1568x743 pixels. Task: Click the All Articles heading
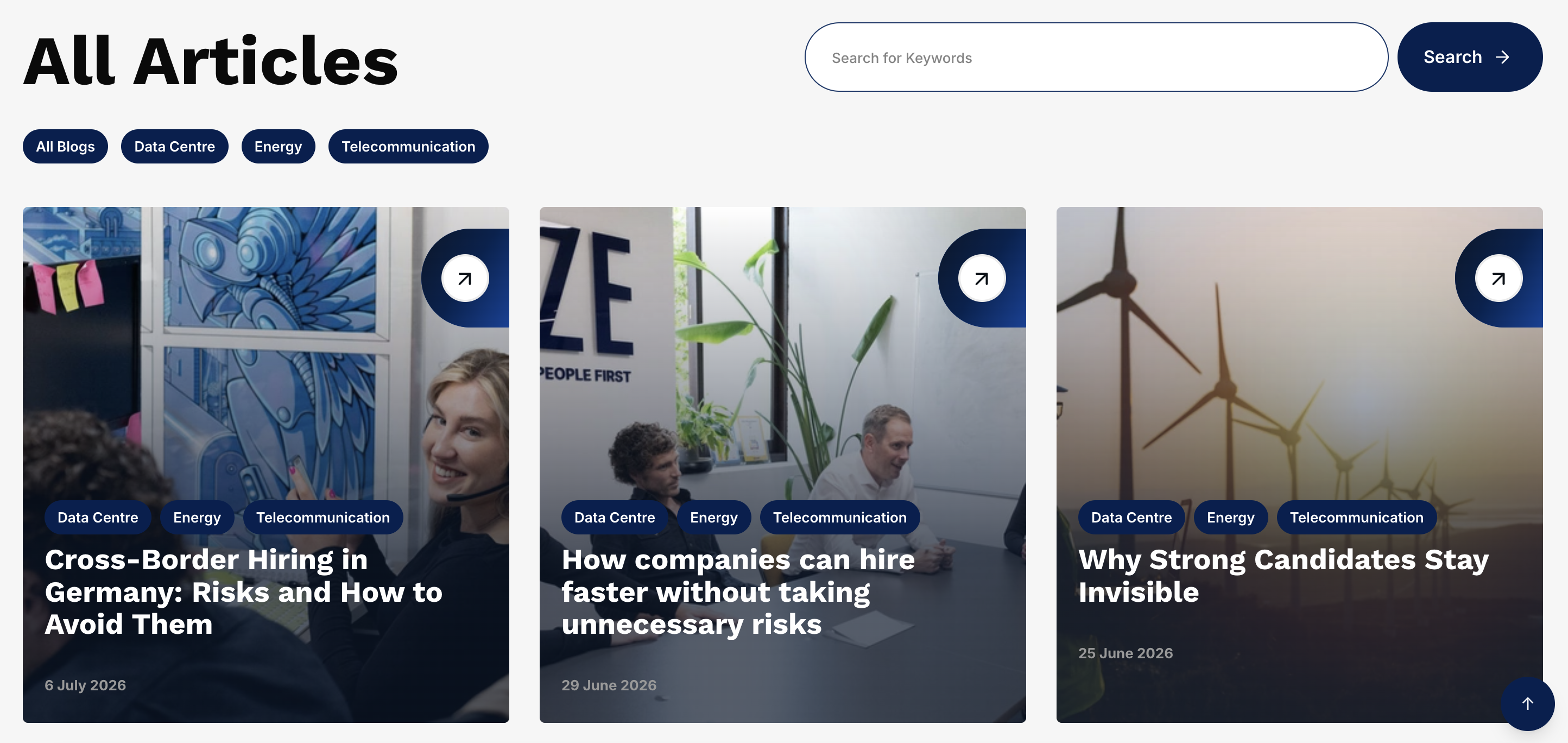coord(211,61)
